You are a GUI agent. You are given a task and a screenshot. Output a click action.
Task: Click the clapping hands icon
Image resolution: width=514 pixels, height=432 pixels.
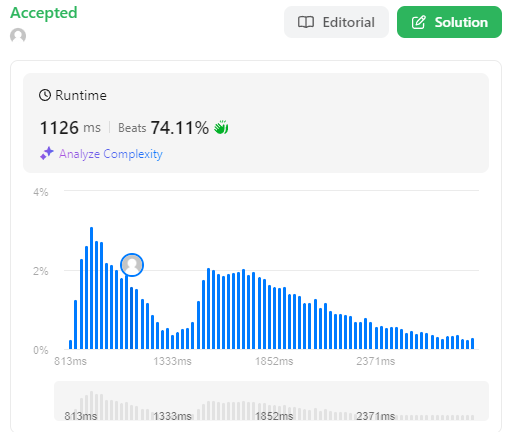click(221, 127)
